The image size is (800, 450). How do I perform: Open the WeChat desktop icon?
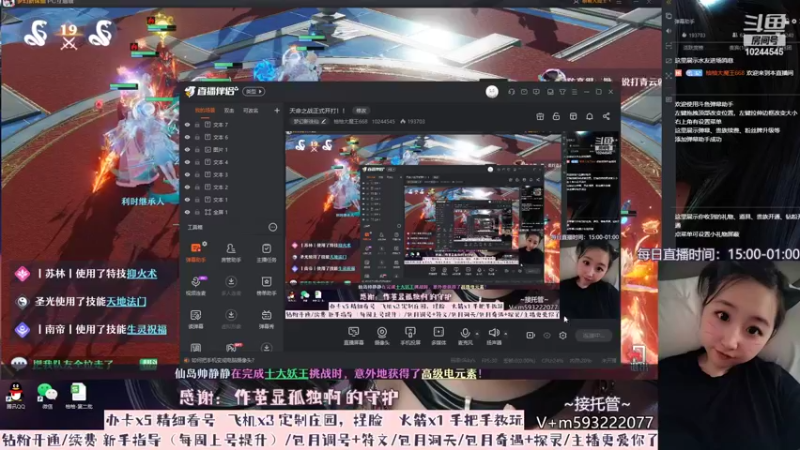click(47, 396)
